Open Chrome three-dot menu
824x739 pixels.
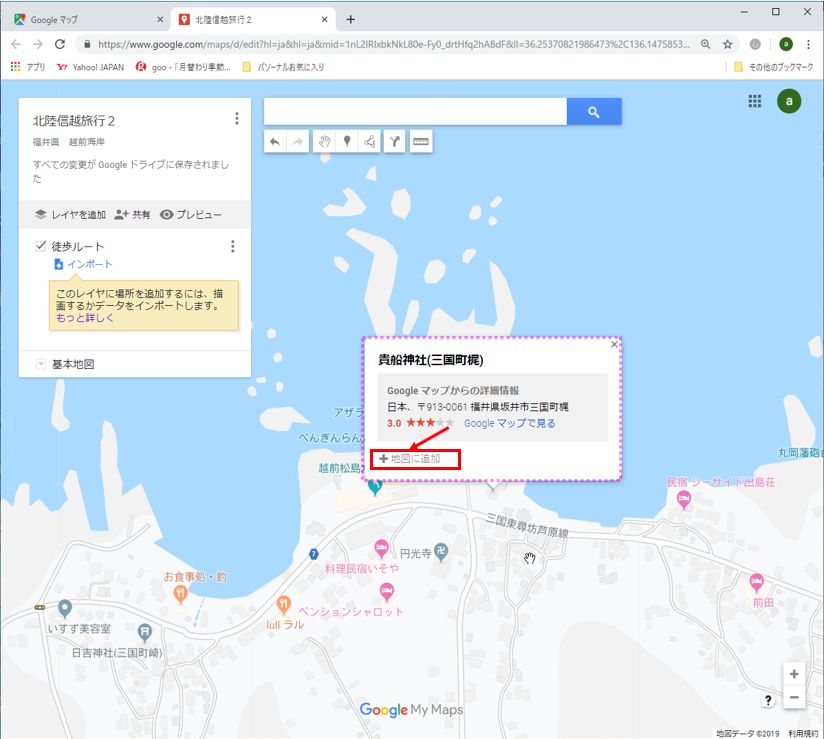(x=808, y=44)
